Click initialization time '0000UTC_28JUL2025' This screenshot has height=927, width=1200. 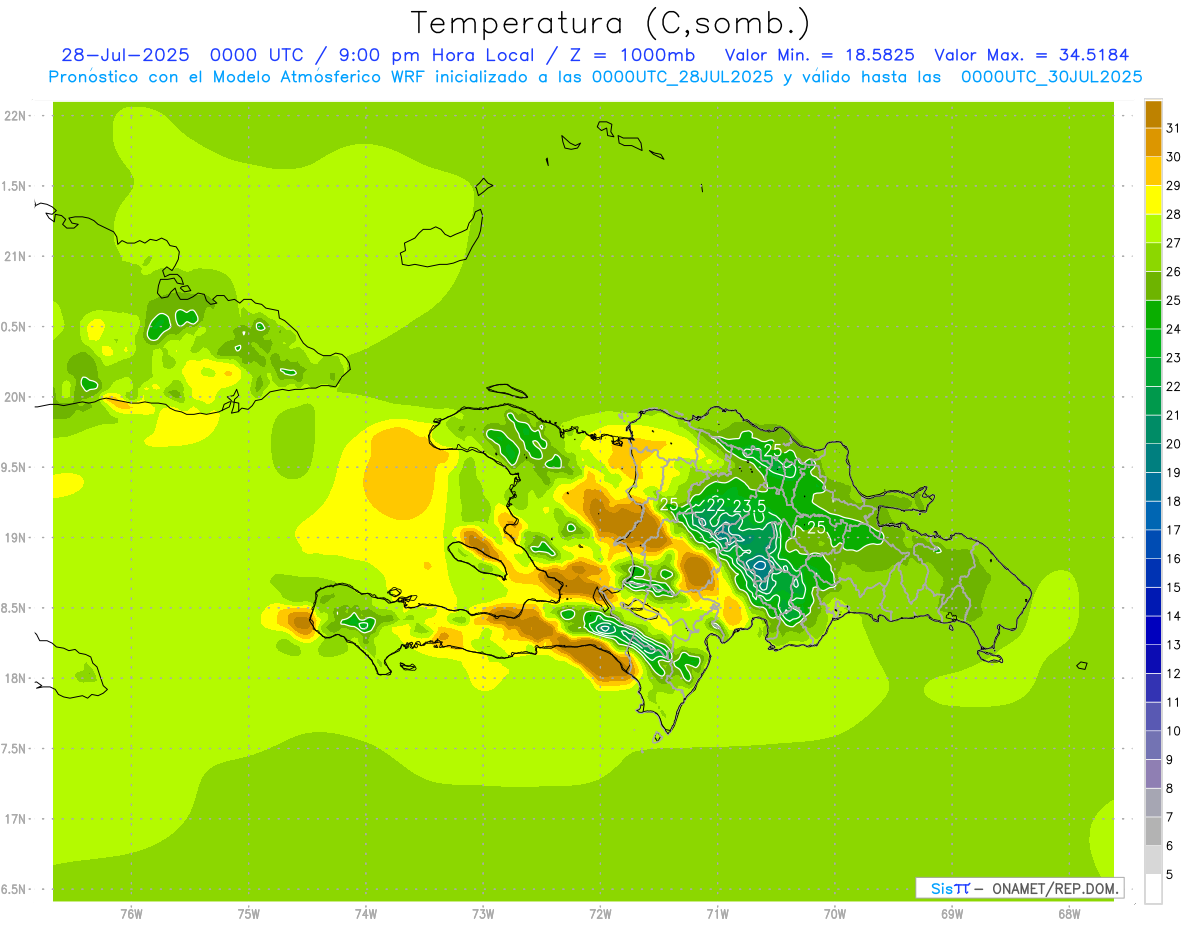(682, 77)
